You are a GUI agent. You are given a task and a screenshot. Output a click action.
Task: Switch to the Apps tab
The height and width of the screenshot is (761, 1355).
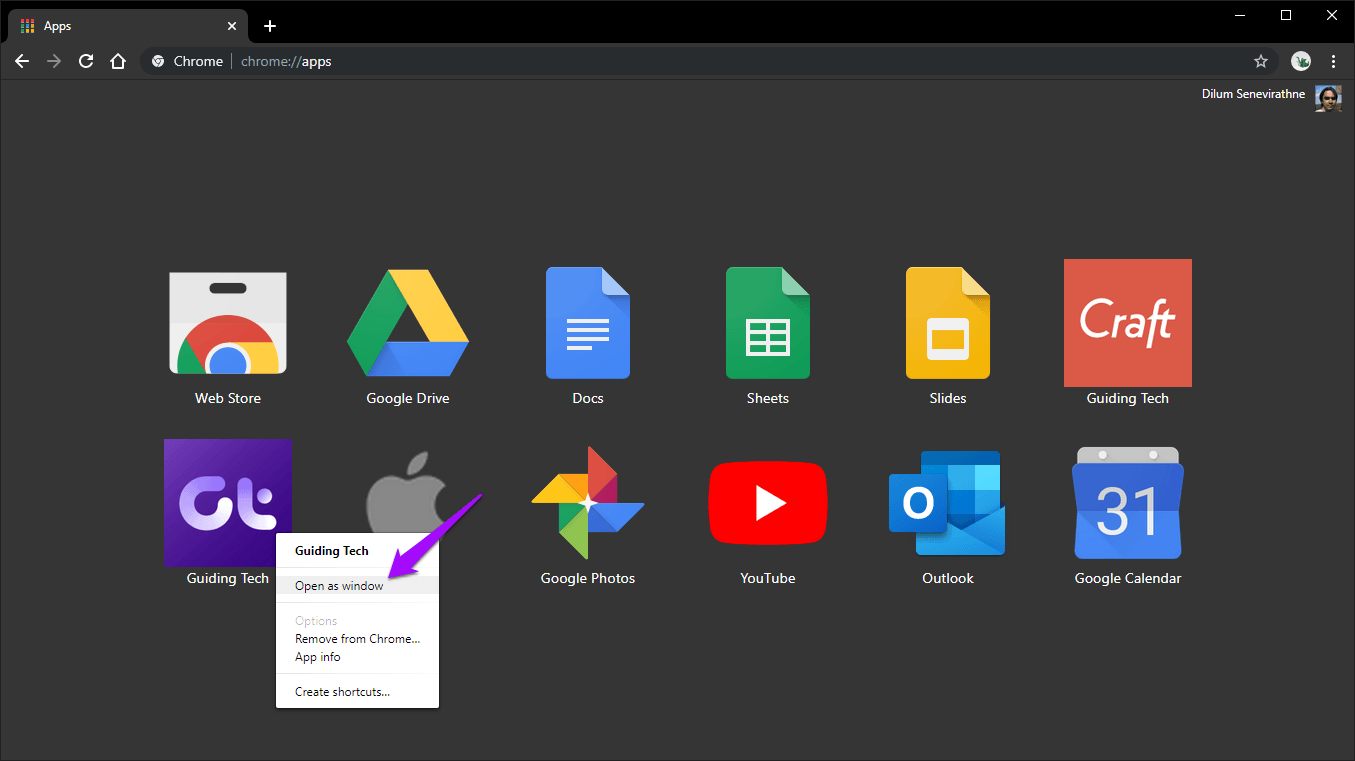(x=127, y=26)
